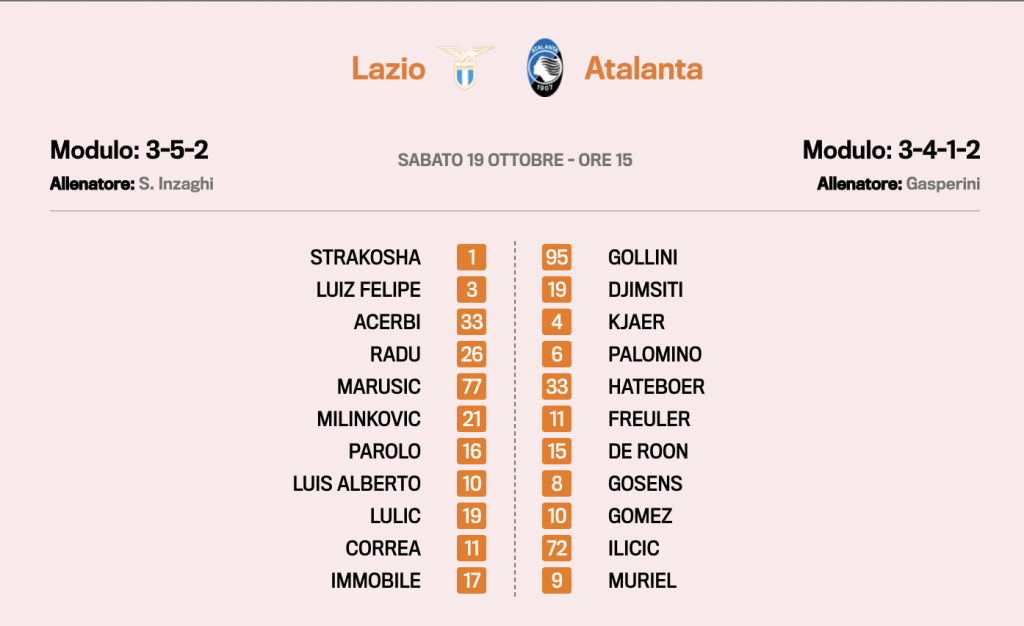Click the player name LUIS ALBERTO

click(x=357, y=484)
